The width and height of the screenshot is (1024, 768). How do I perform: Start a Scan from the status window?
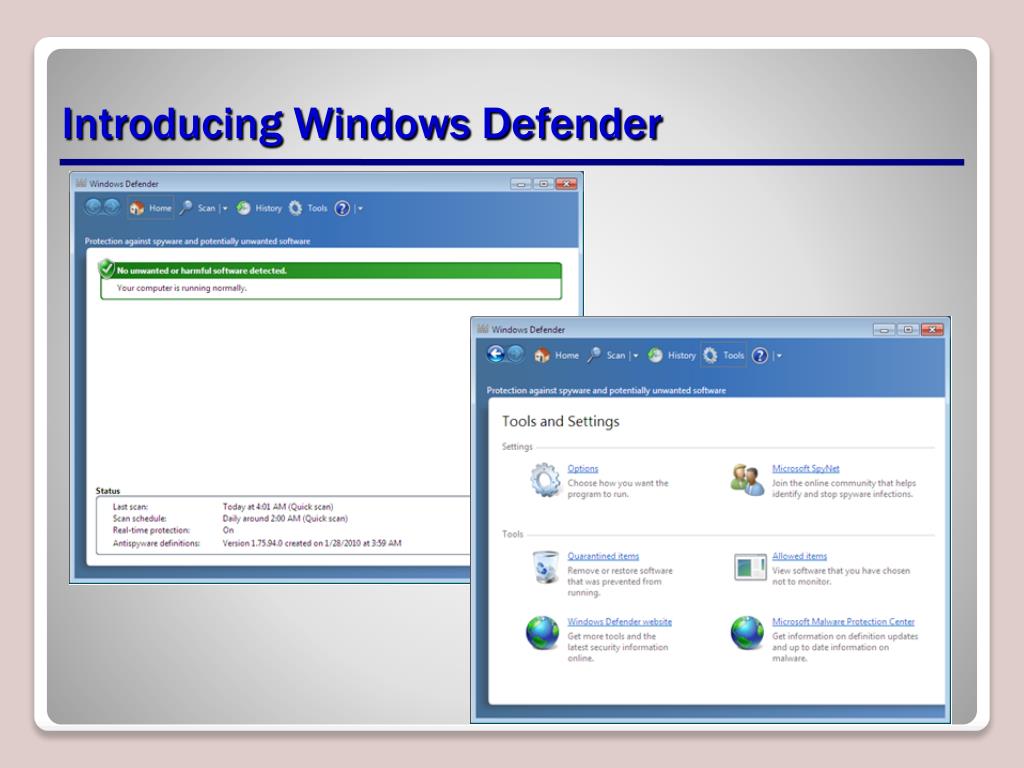tap(197, 208)
